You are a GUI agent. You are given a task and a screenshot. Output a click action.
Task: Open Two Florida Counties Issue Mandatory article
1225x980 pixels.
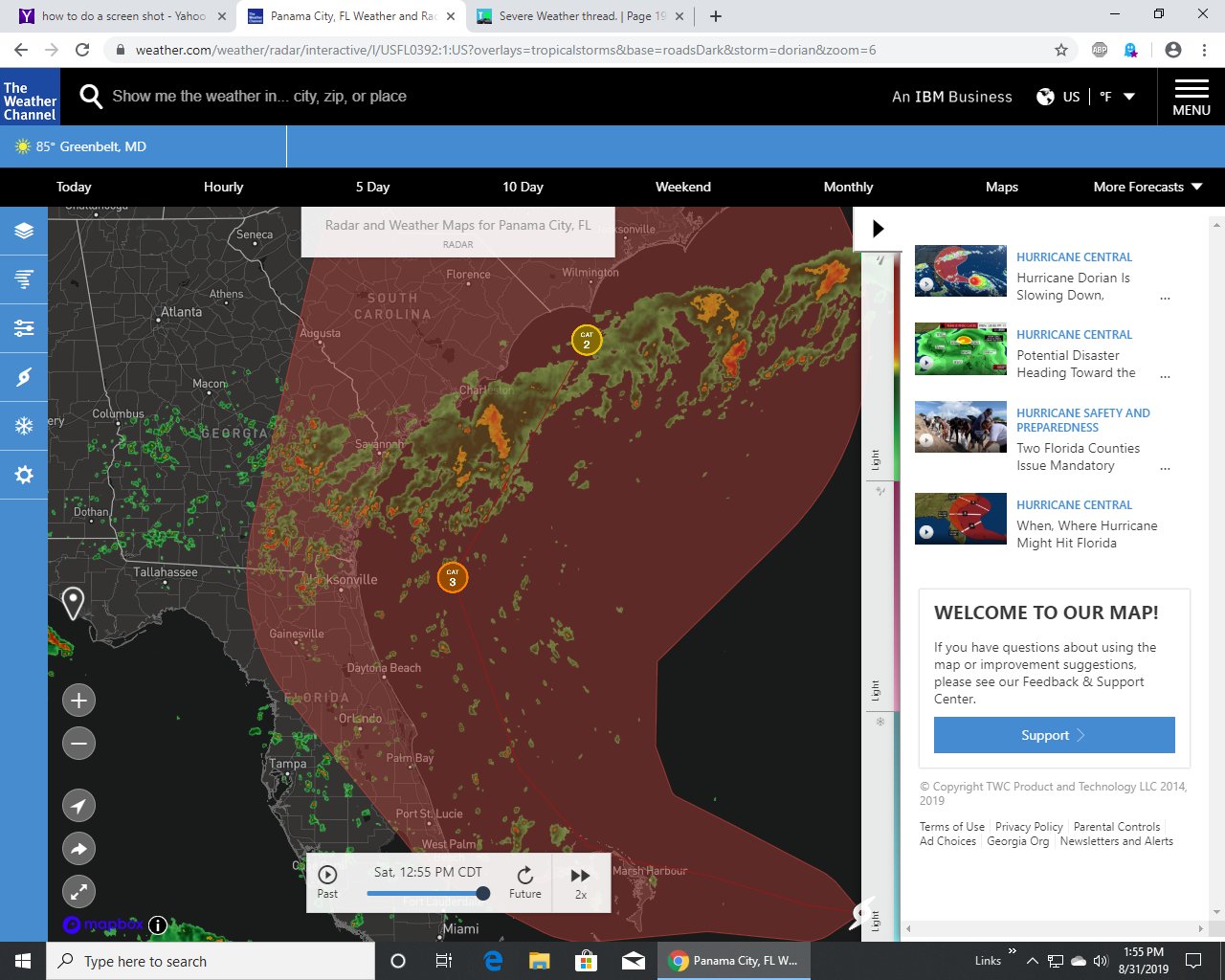(1078, 457)
